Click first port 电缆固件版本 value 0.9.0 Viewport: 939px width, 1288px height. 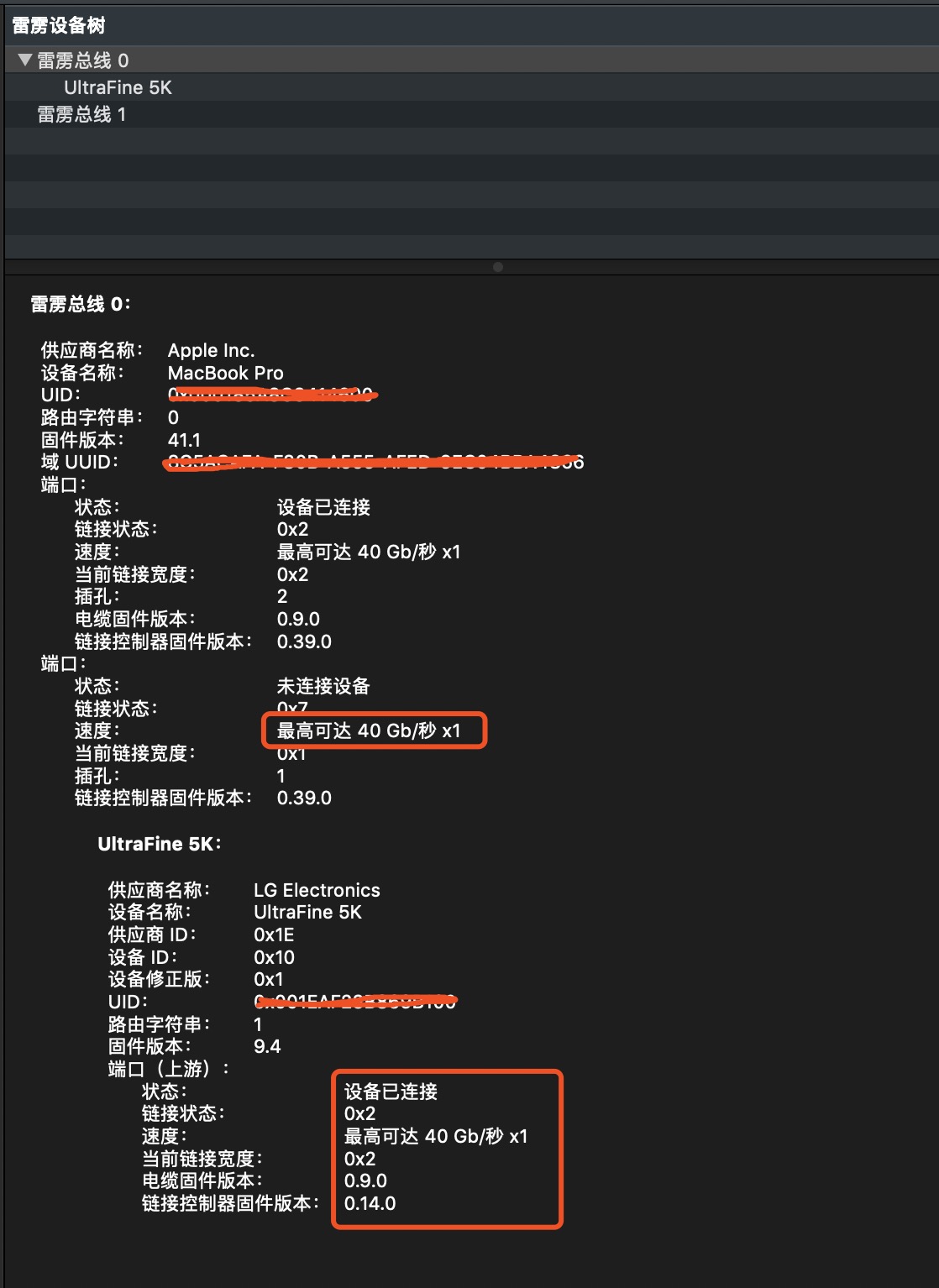point(298,619)
